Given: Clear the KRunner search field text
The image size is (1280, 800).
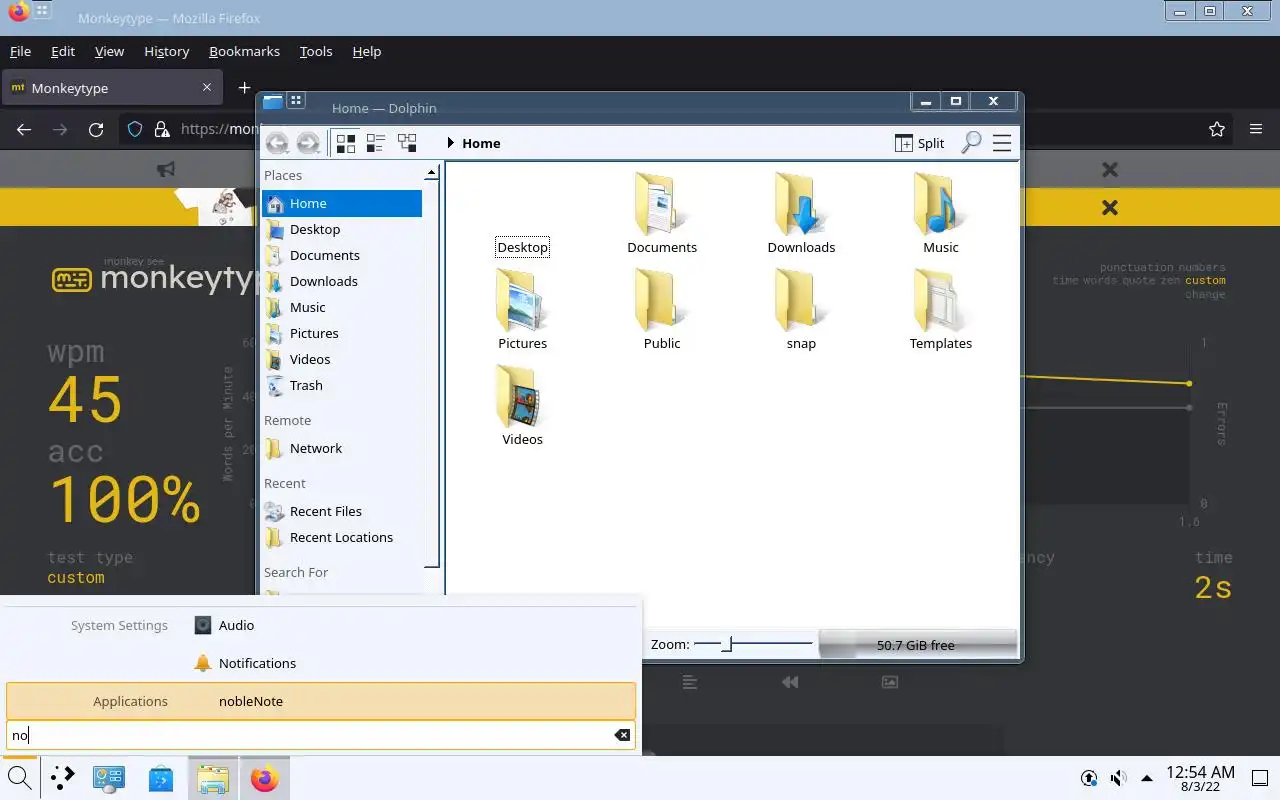Looking at the screenshot, I should [622, 735].
